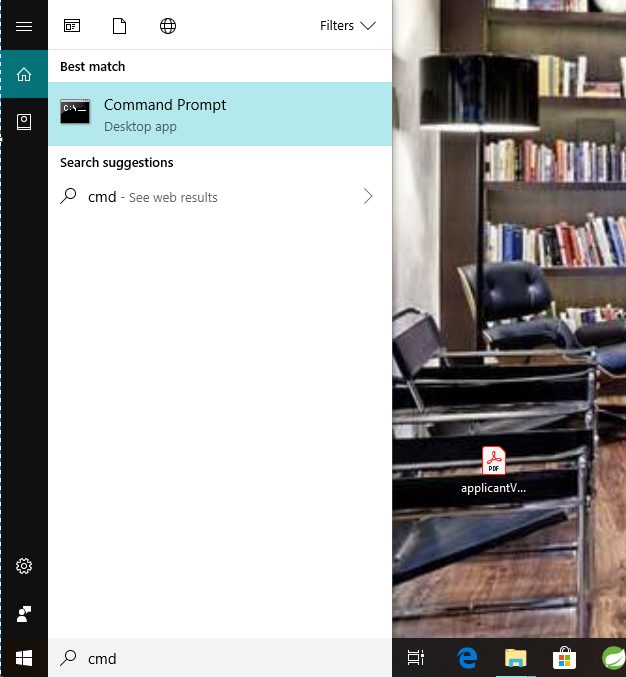
Task: Open the hamburger menu in the sidebar
Action: [24, 26]
